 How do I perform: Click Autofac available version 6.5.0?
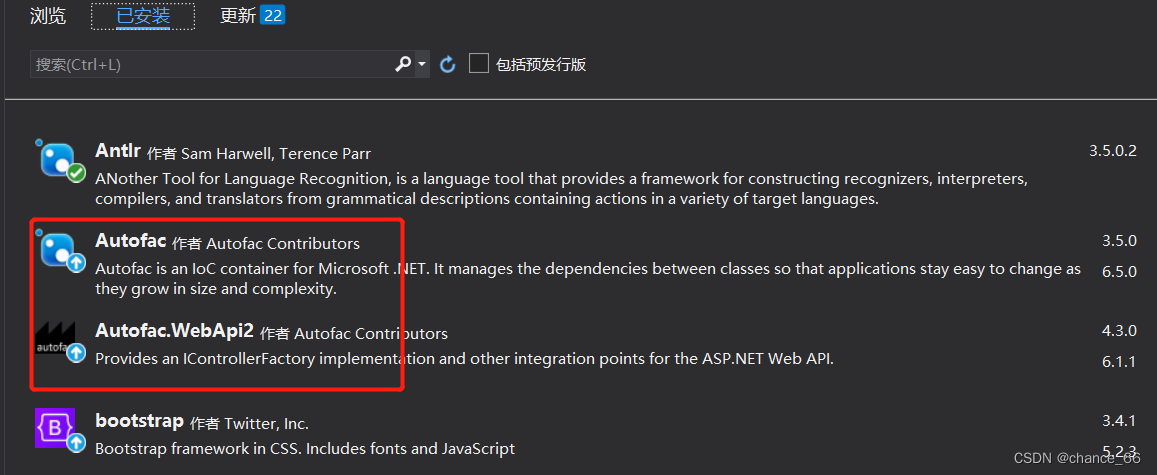(1119, 271)
